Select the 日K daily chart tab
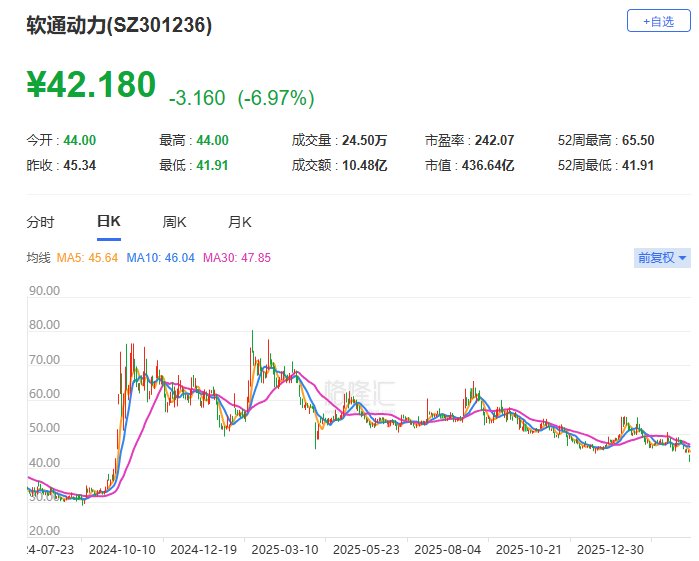The image size is (699, 561). 108,222
